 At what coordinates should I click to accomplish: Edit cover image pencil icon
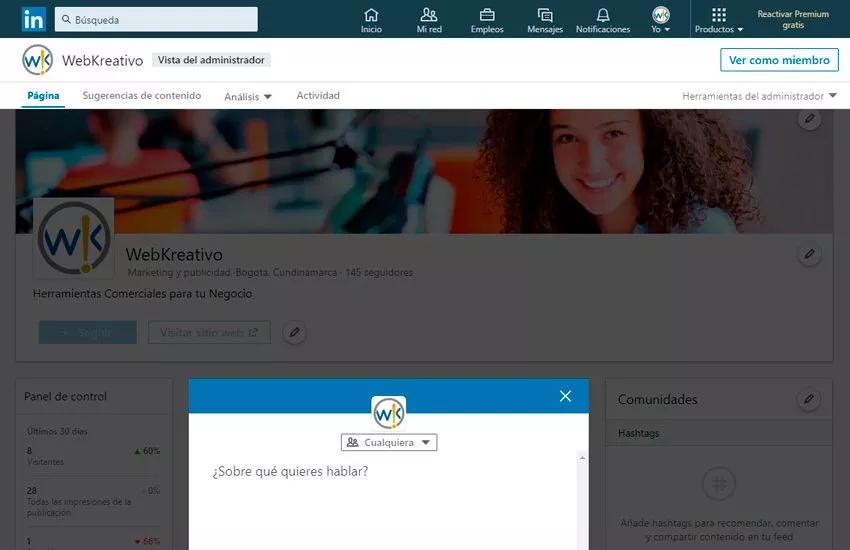[809, 119]
